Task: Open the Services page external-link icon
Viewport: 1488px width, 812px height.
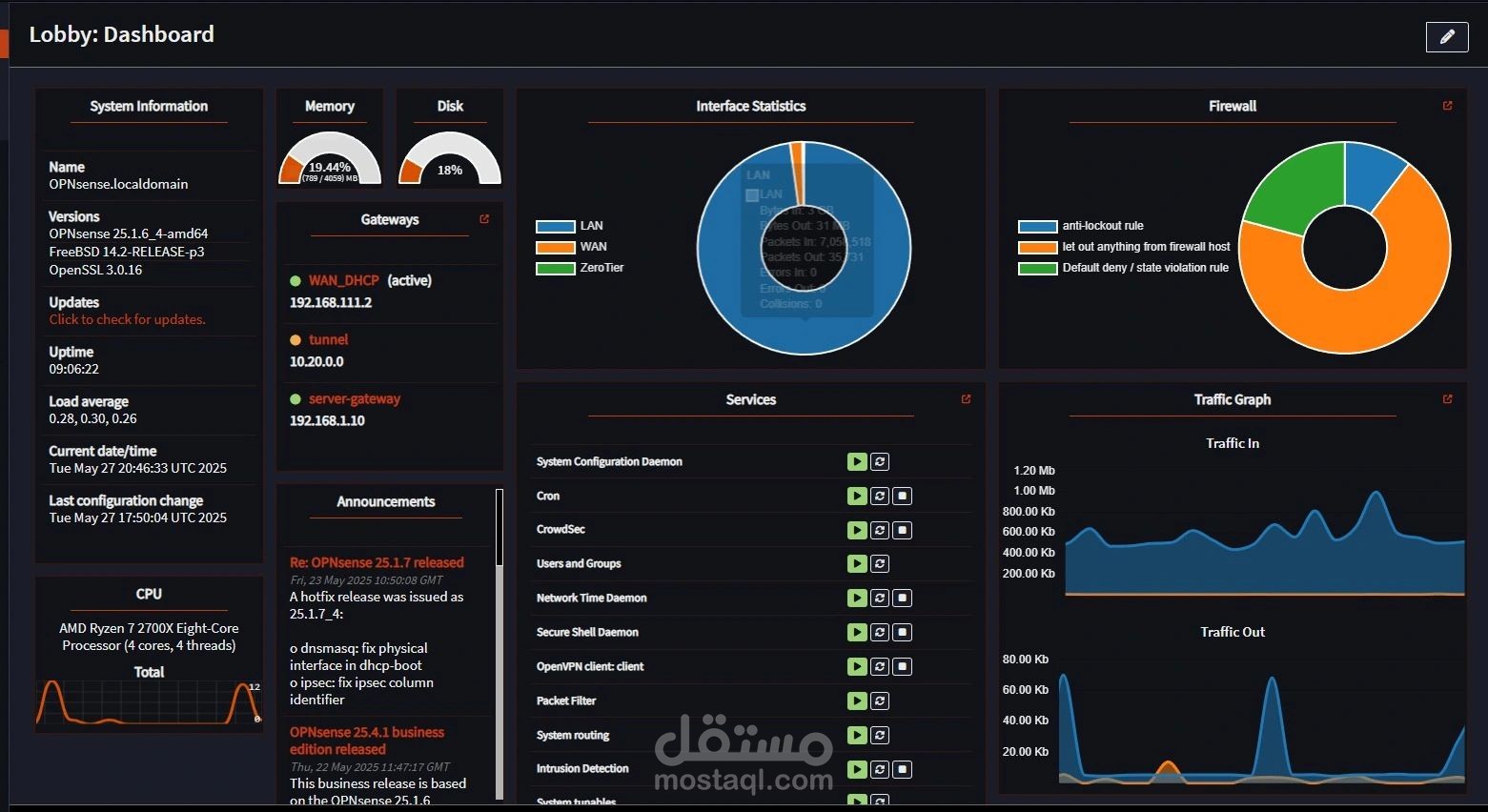Action: tap(966, 398)
